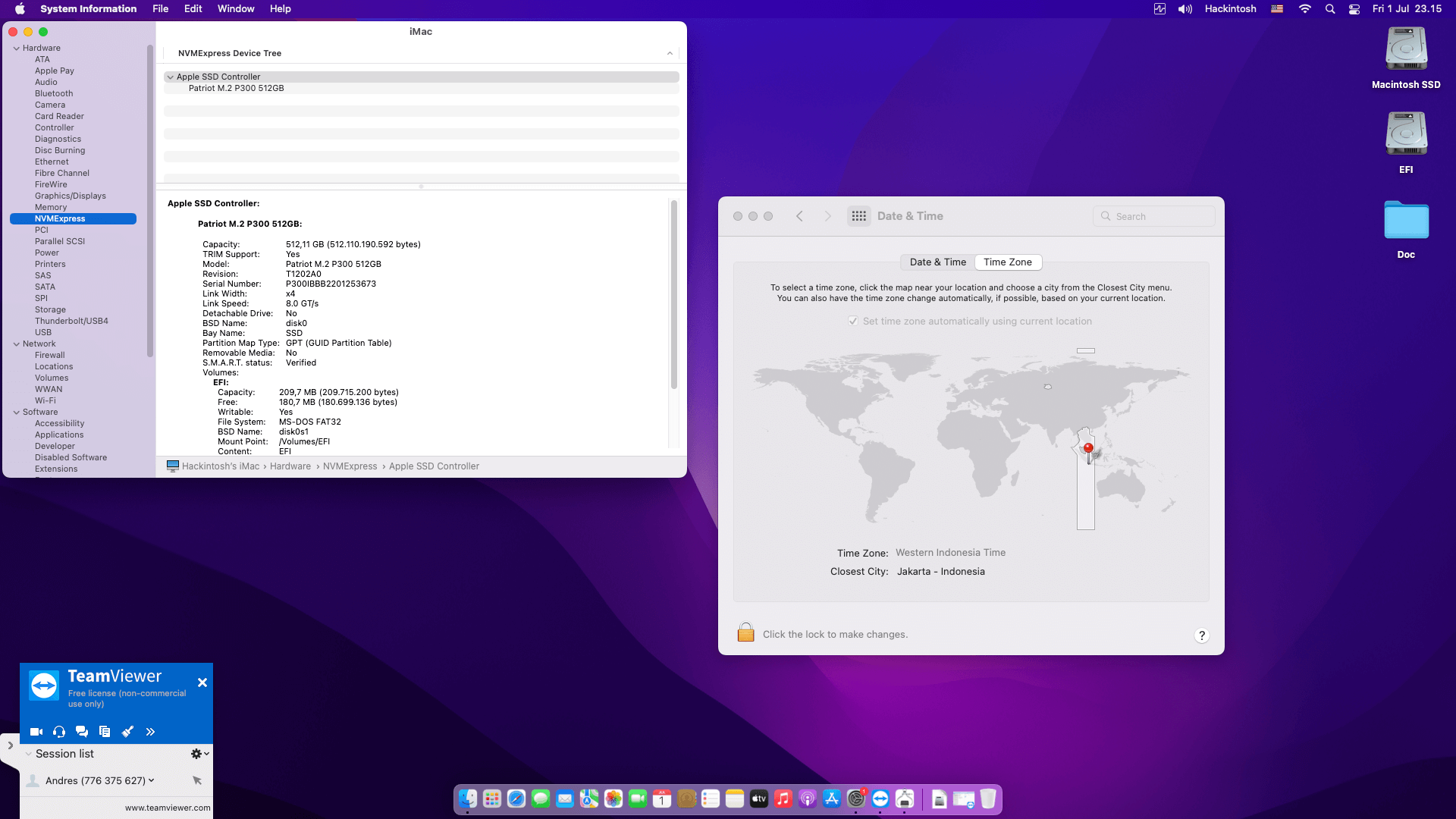The image size is (1456, 819).
Task: Open Safari from the Dock
Action: [516, 799]
